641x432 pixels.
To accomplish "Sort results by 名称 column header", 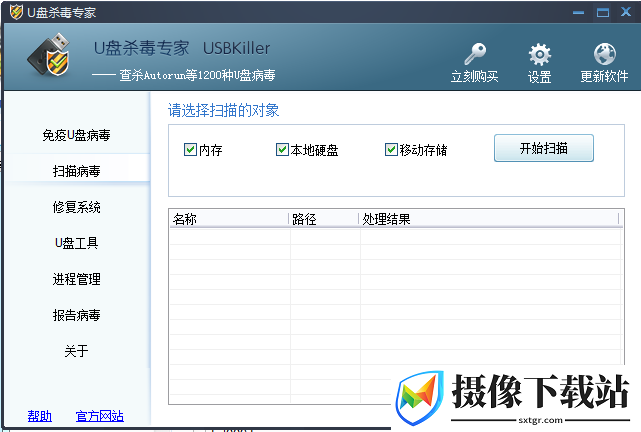I will click(229, 219).
